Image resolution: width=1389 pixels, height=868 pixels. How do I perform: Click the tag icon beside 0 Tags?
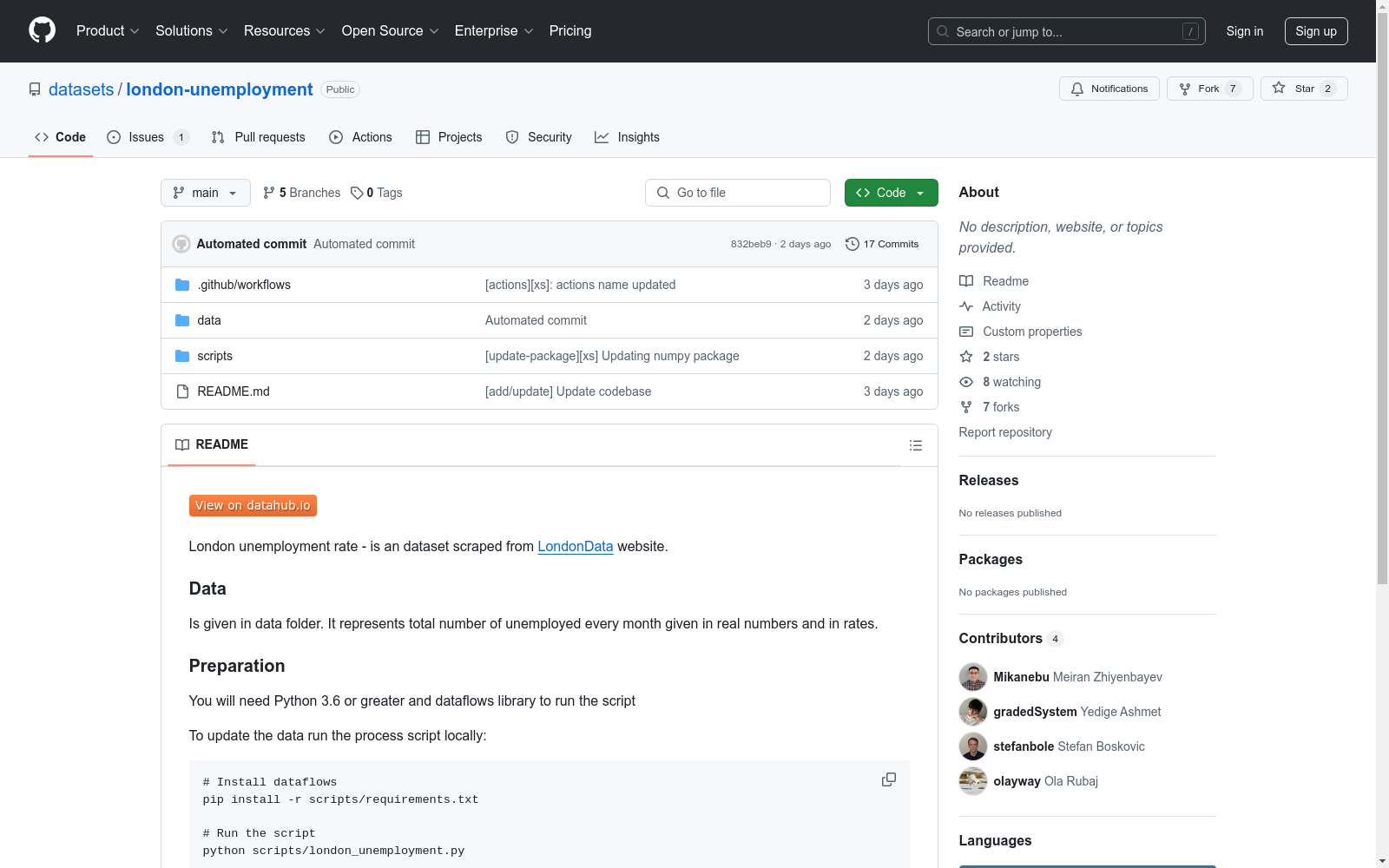coord(357,193)
